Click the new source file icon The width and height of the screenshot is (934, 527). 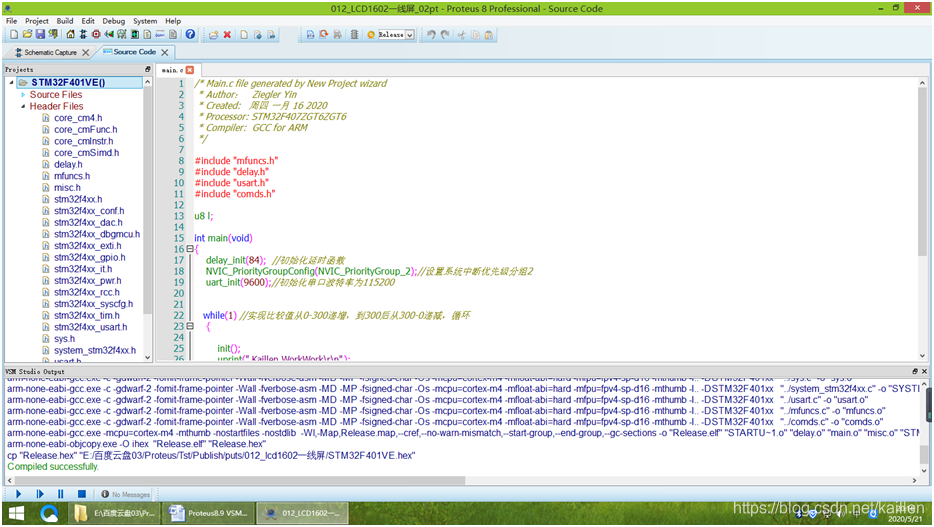tap(244, 35)
